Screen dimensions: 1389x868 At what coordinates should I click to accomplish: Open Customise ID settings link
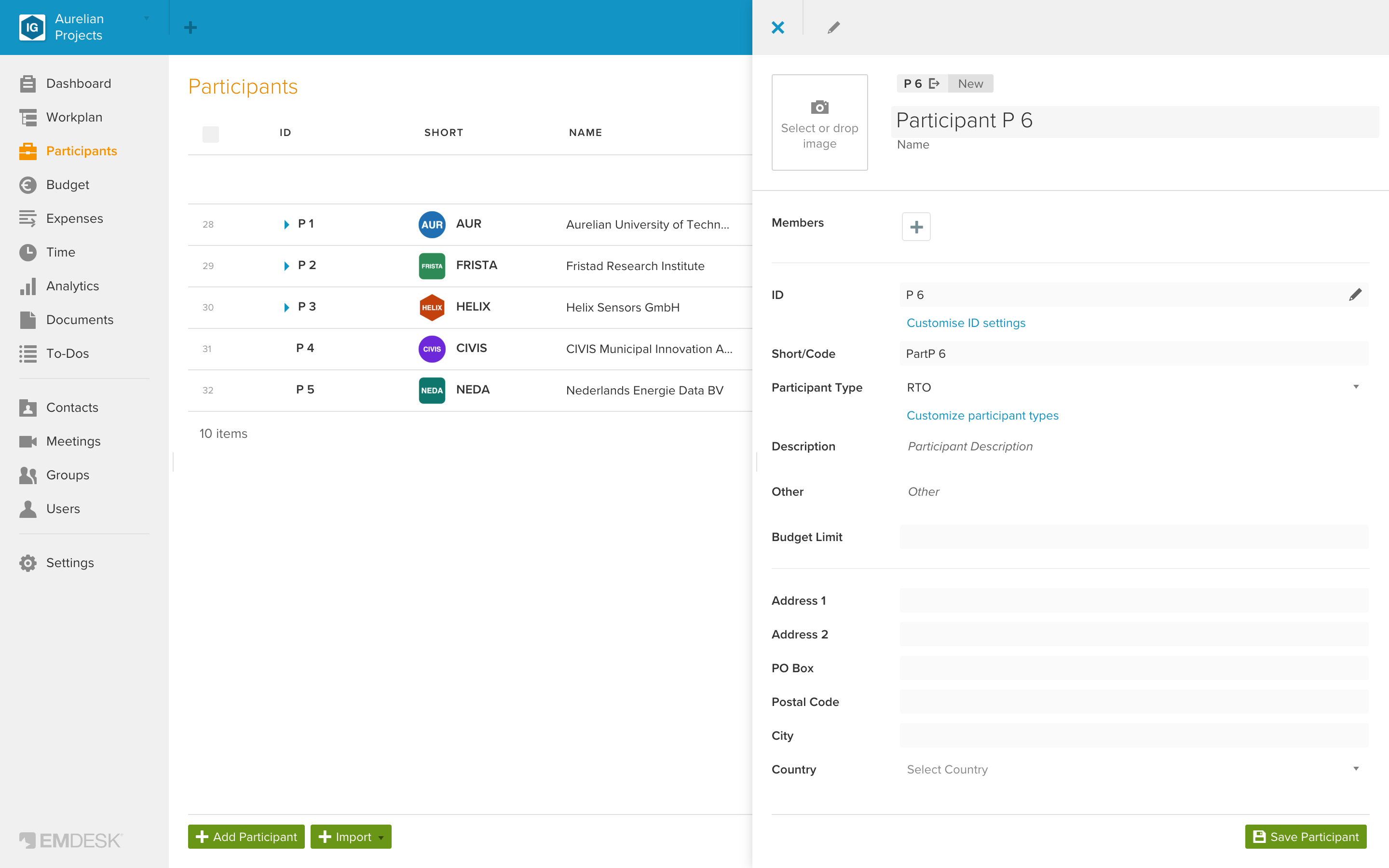click(x=966, y=323)
